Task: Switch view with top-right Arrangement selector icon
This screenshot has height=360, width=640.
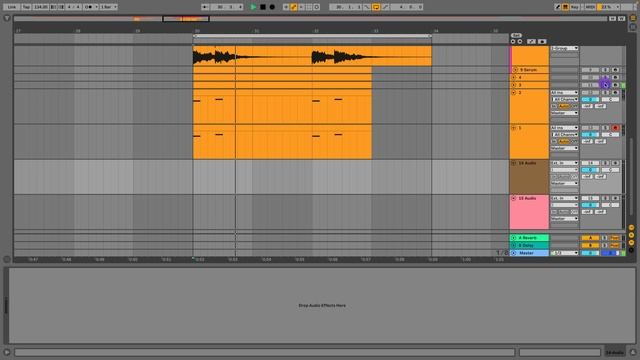Action: pos(633,18)
